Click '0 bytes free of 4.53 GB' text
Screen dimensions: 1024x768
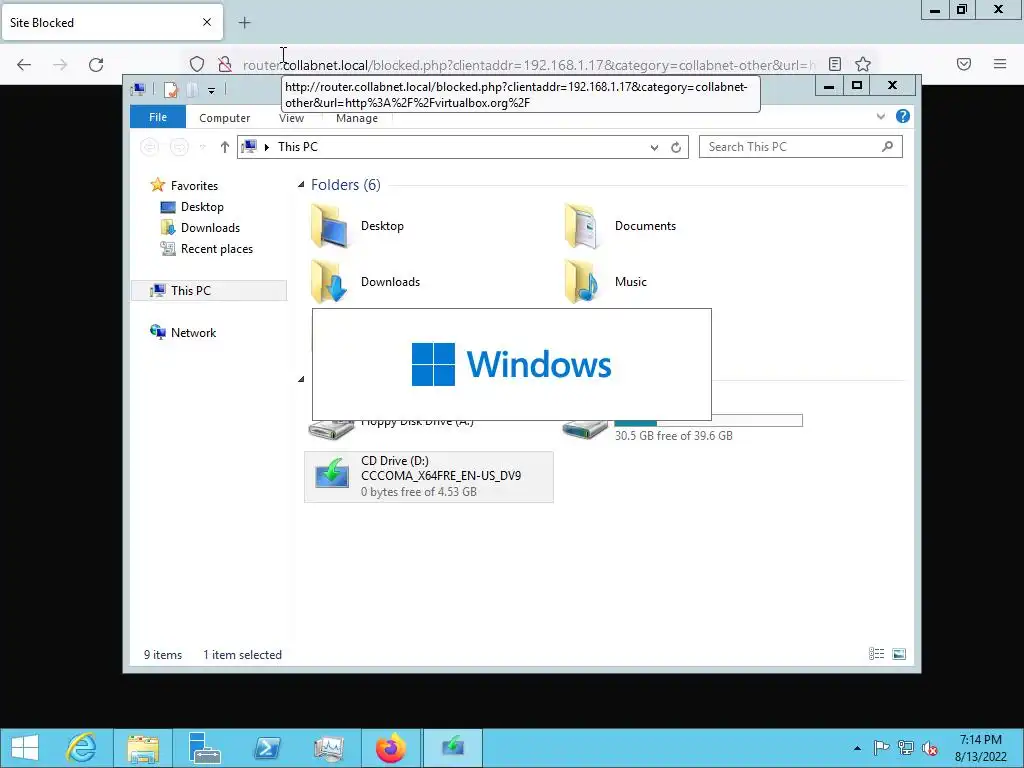tap(419, 492)
